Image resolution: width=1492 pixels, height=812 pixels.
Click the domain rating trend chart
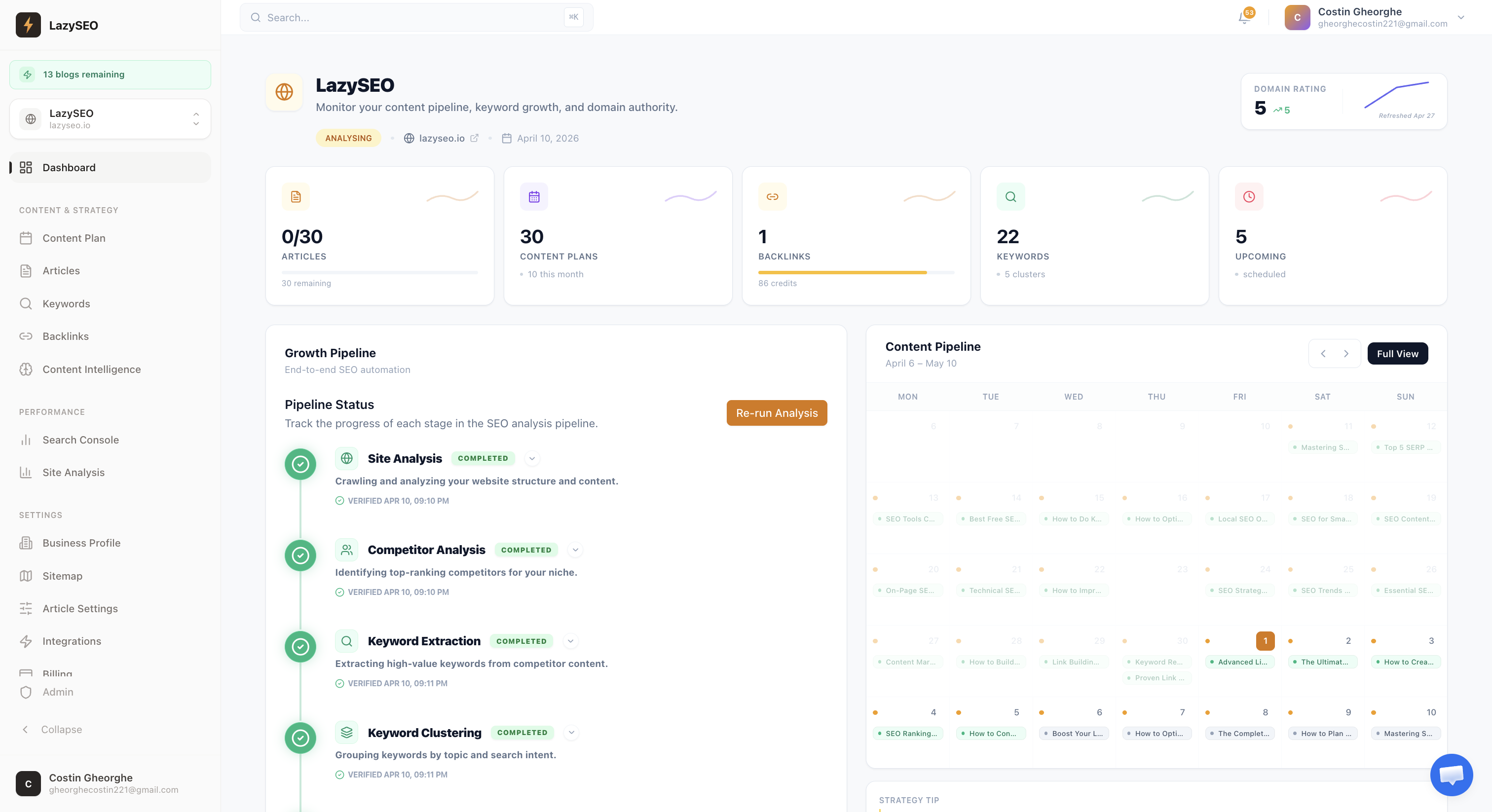point(1396,95)
